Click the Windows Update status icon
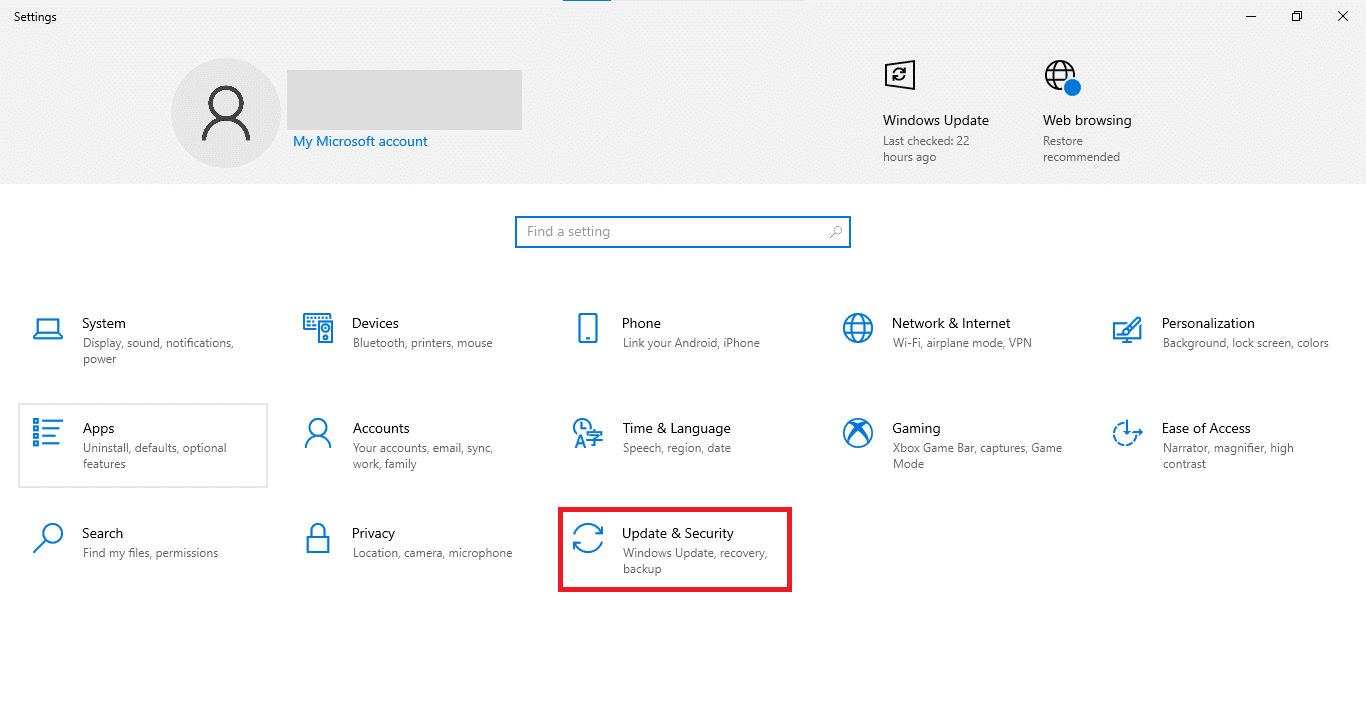The width and height of the screenshot is (1366, 728). pos(899,75)
